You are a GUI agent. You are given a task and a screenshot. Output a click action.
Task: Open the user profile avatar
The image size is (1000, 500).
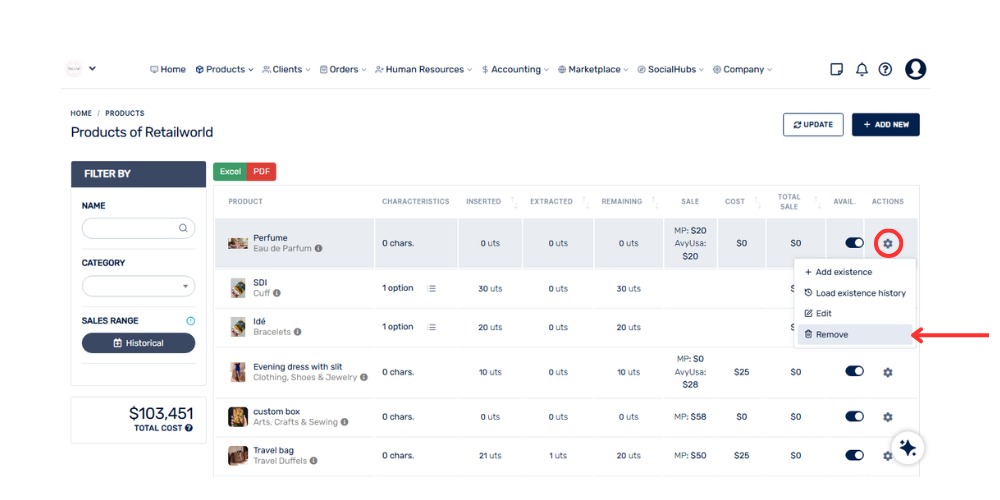[915, 69]
